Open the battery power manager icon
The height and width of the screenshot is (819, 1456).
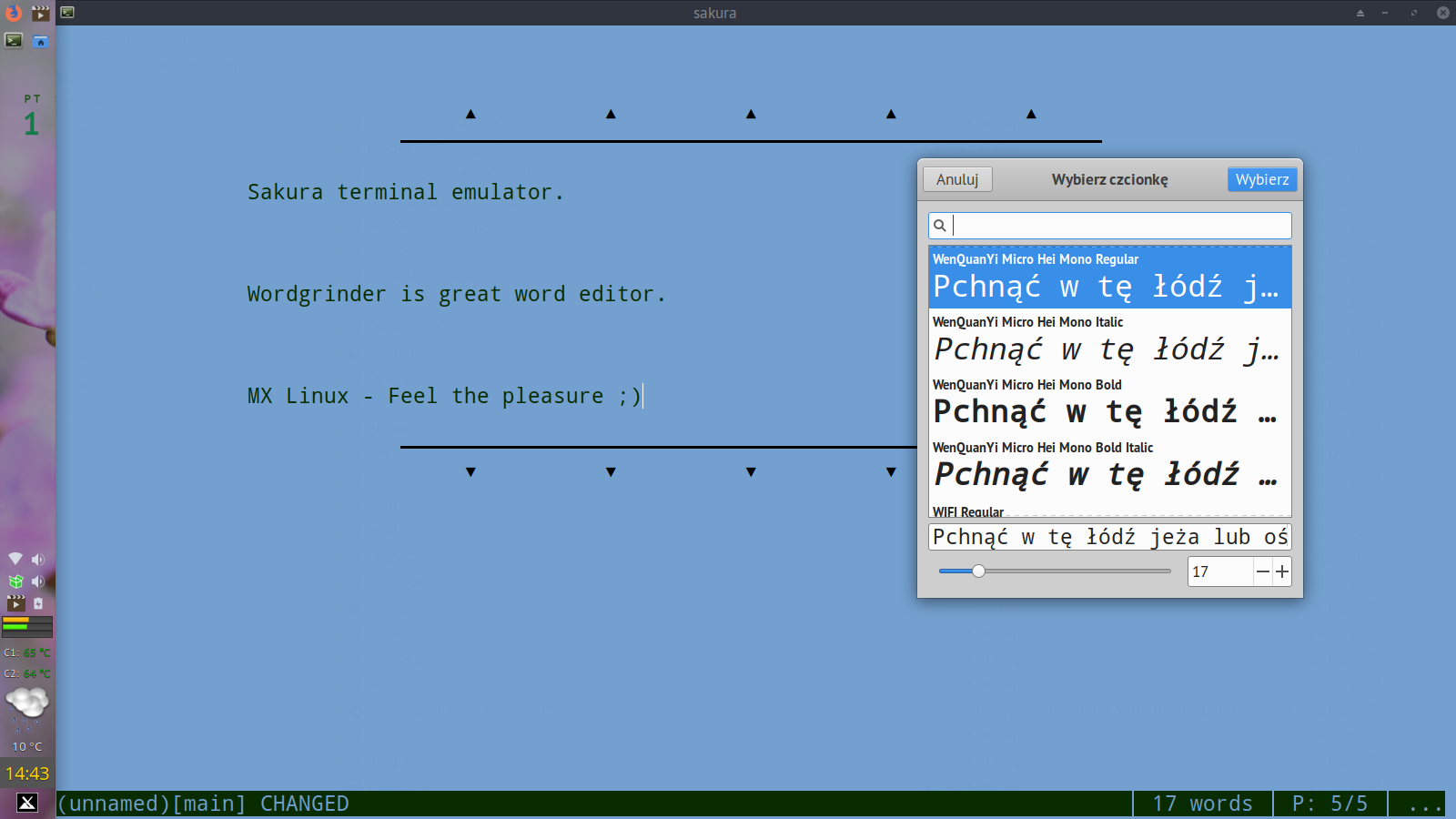pos(38,602)
